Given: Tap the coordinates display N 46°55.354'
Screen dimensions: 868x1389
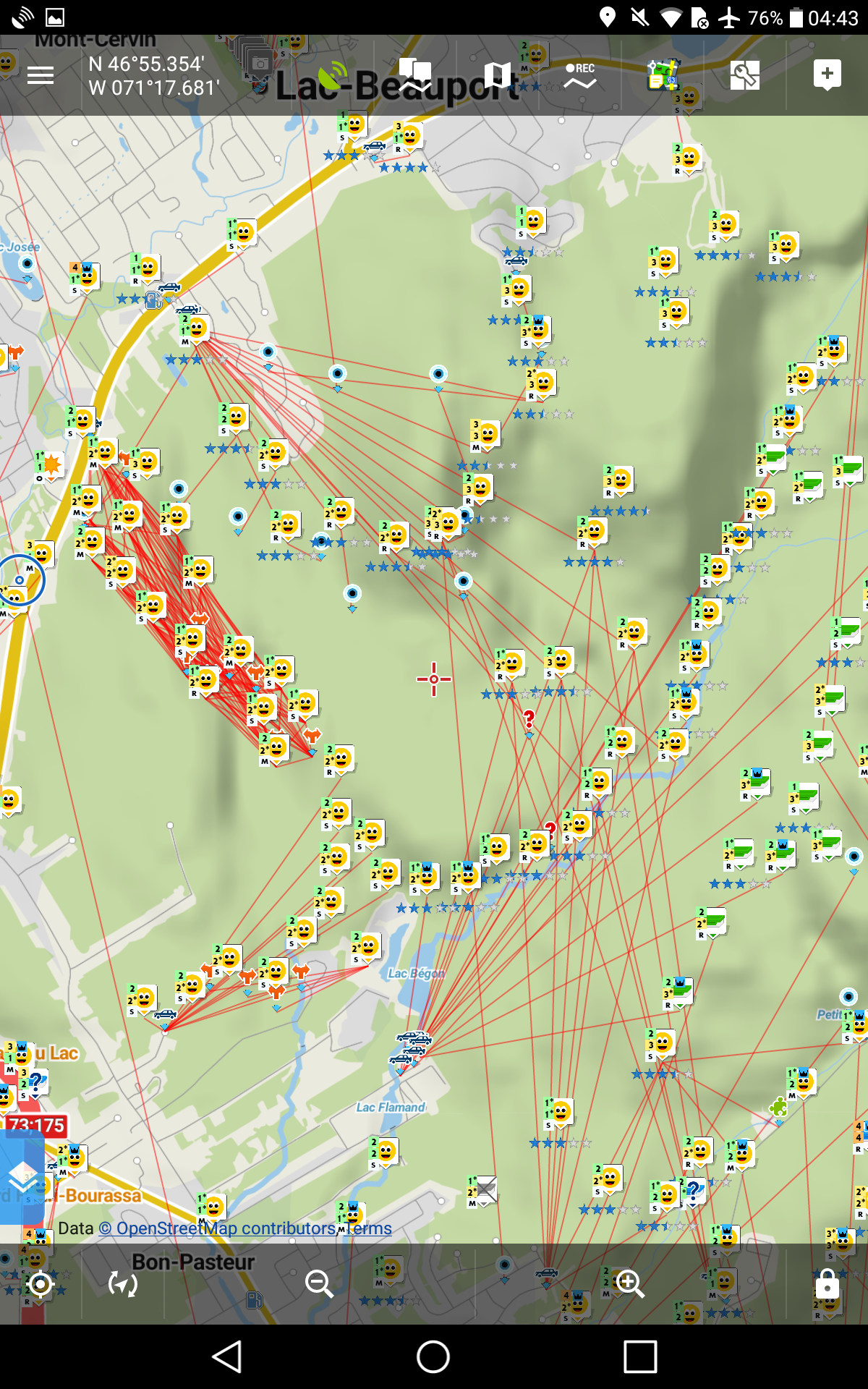Looking at the screenshot, I should (x=153, y=75).
